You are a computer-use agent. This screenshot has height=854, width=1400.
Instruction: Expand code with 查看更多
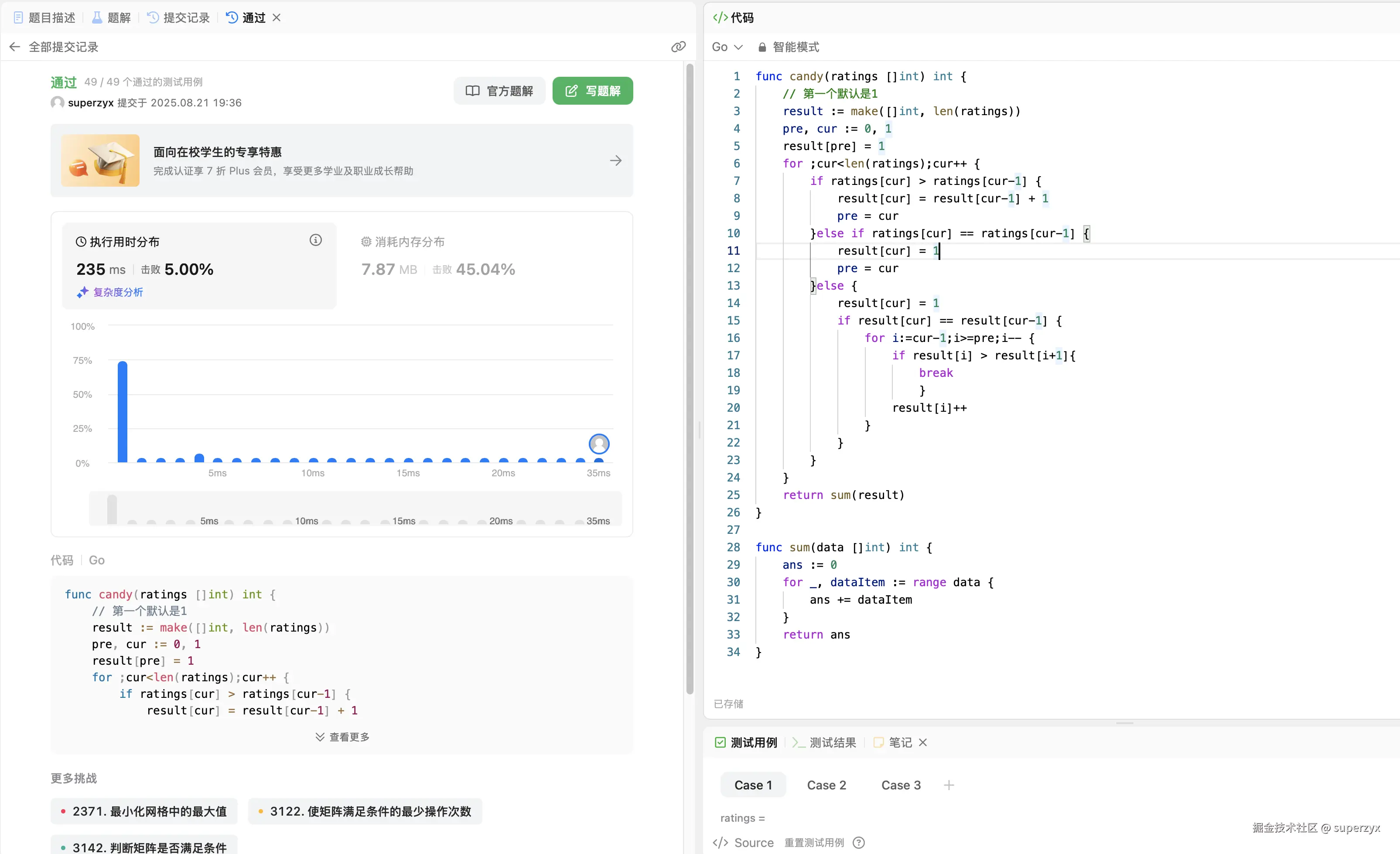[342, 736]
